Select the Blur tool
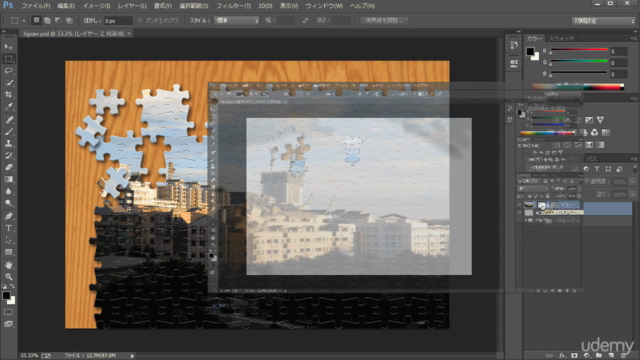Viewport: 640px width, 360px height. (9, 191)
